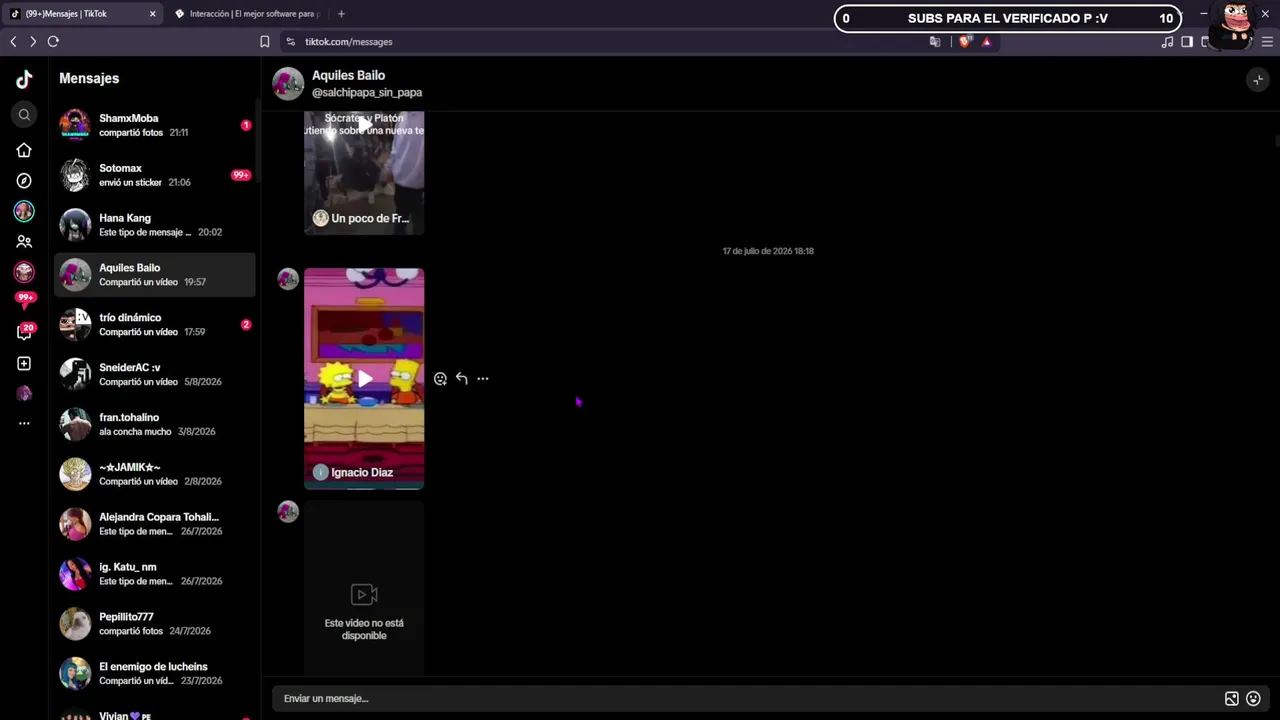Open the avatar story icon below Explore

(24, 211)
